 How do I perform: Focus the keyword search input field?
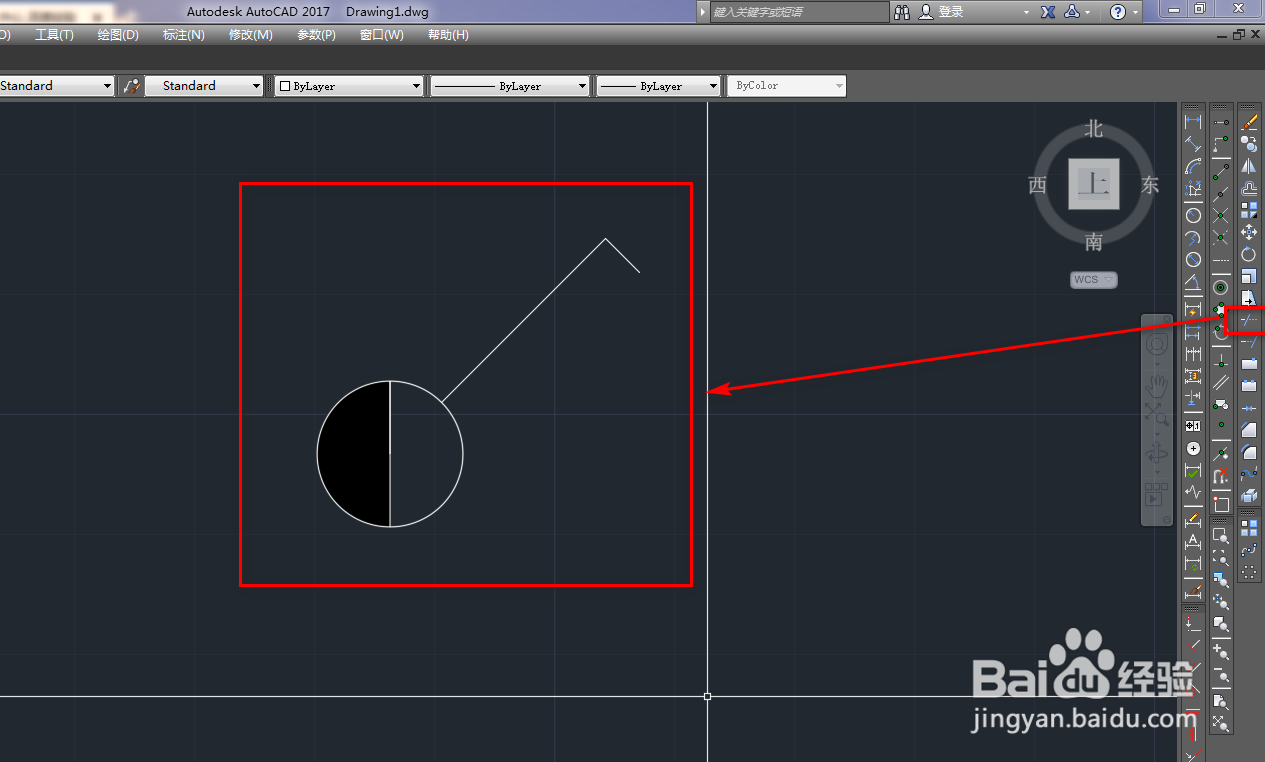point(799,12)
